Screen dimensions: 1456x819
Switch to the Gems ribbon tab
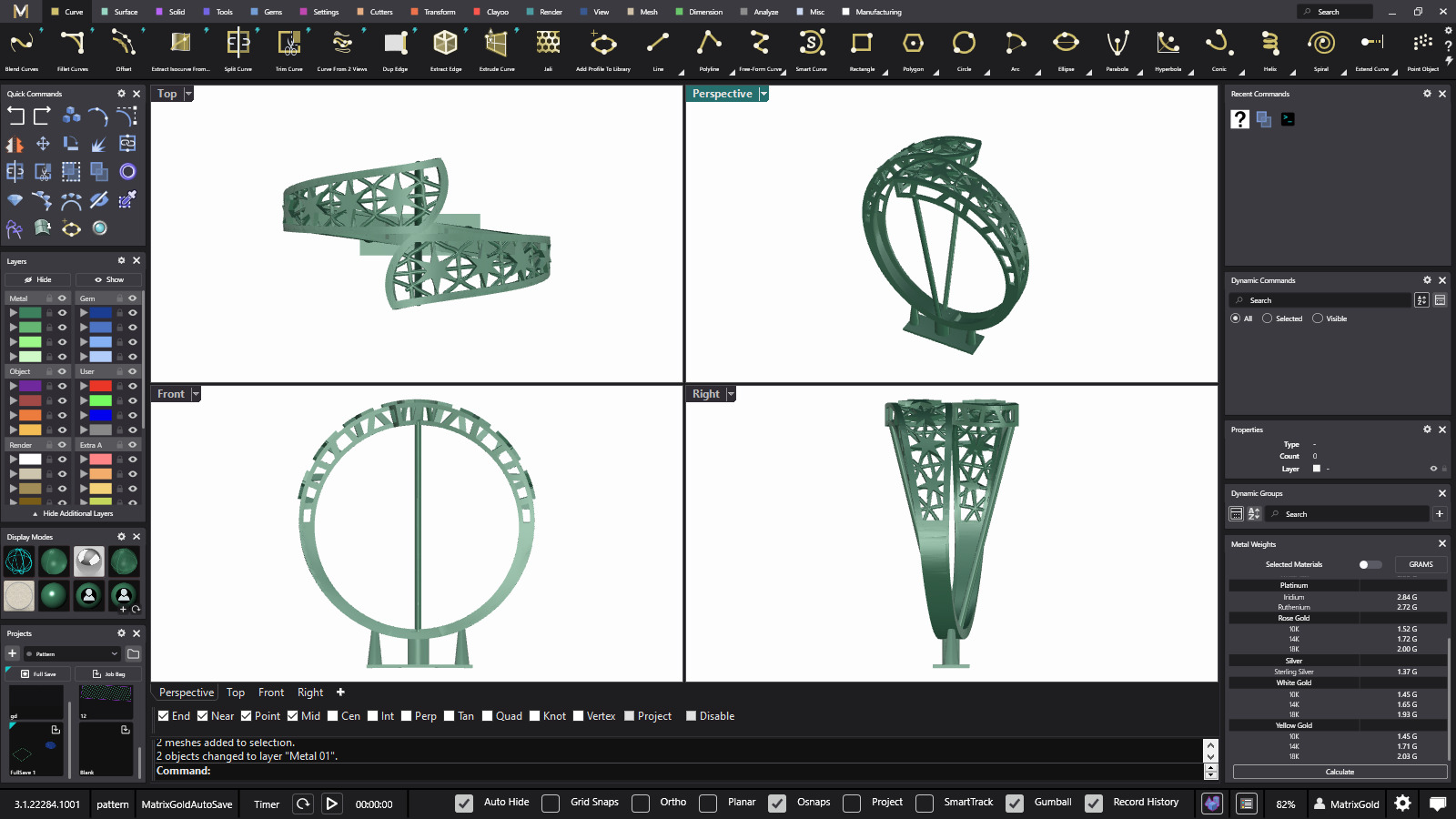[x=267, y=12]
